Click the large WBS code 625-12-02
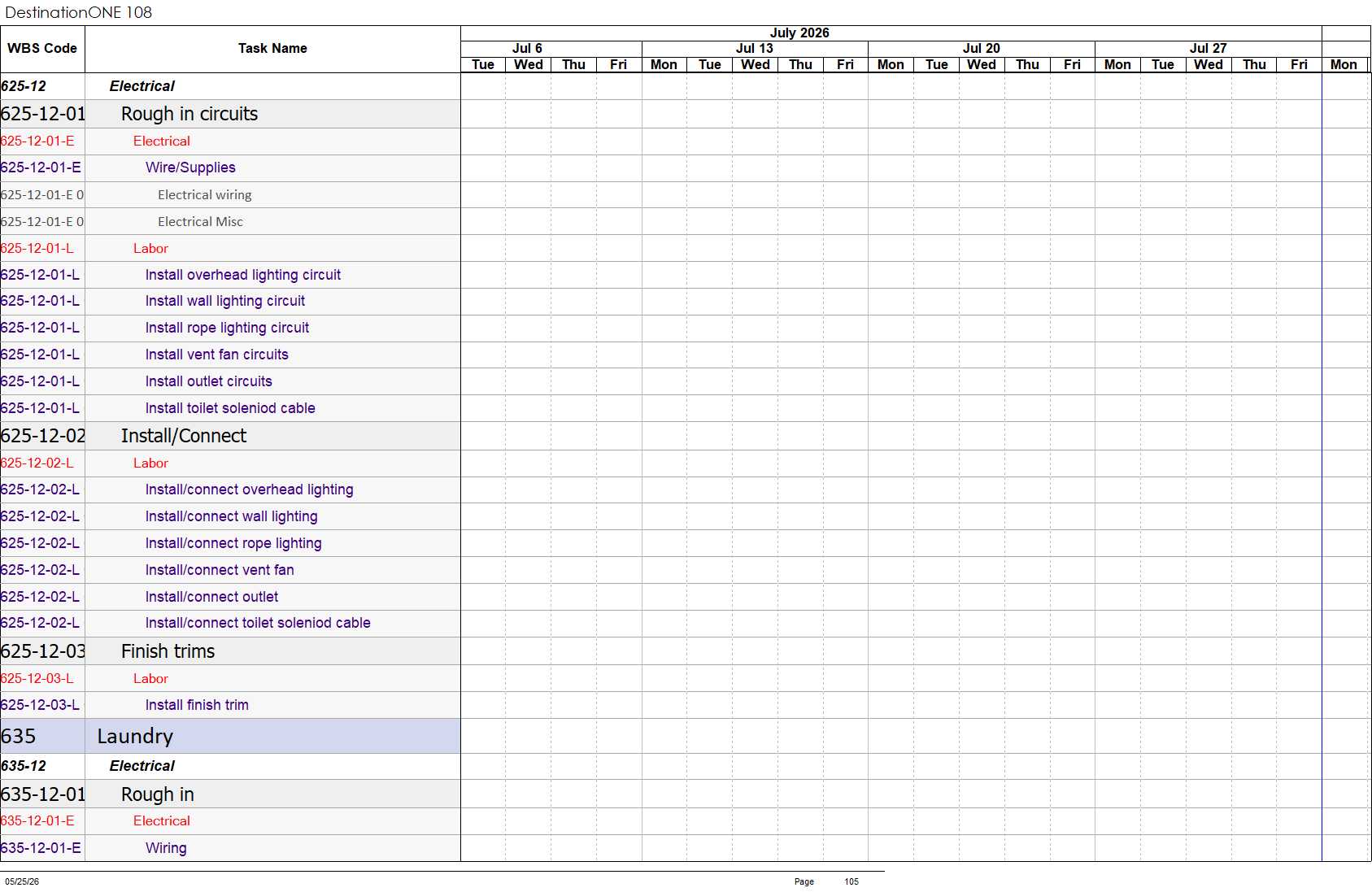The image size is (1372, 892). [43, 436]
